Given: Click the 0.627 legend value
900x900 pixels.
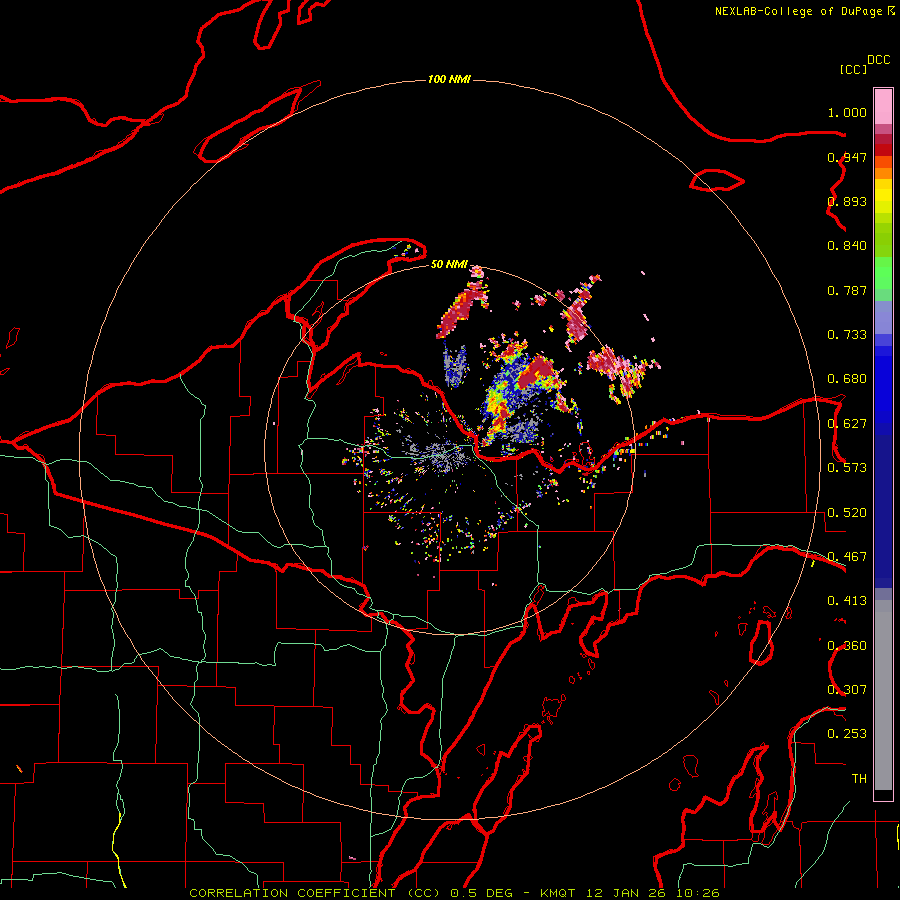Looking at the screenshot, I should [x=847, y=424].
